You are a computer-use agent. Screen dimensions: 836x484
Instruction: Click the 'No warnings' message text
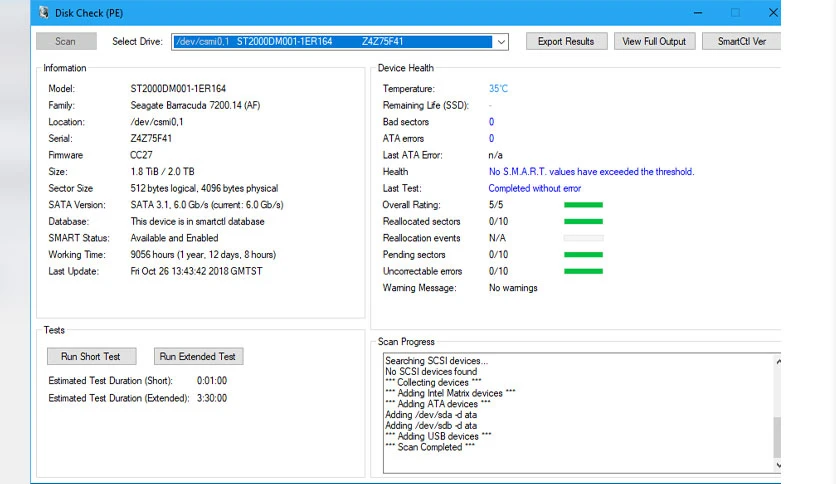(513, 287)
